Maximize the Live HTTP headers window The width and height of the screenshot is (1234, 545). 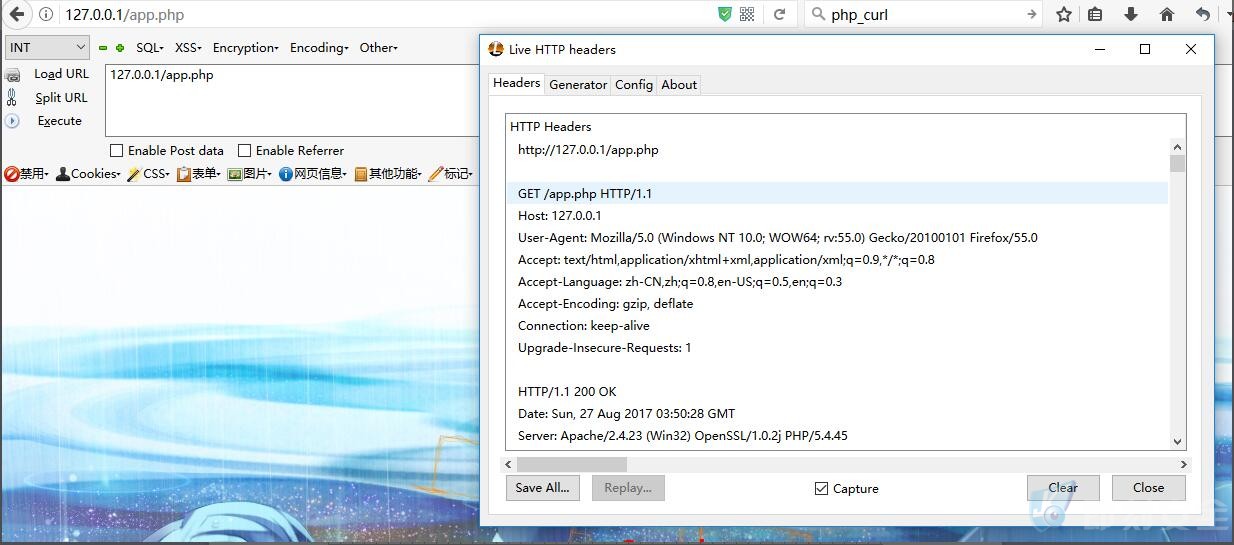[x=1145, y=49]
